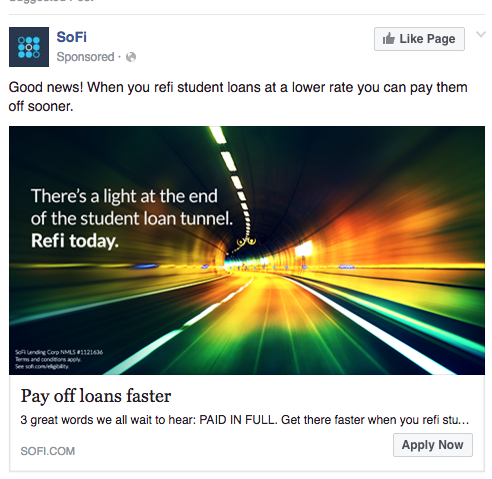Click the thumbs-up icon in Like Page
Image resolution: width=492 pixels, height=479 pixels.
pyautogui.click(x=388, y=39)
